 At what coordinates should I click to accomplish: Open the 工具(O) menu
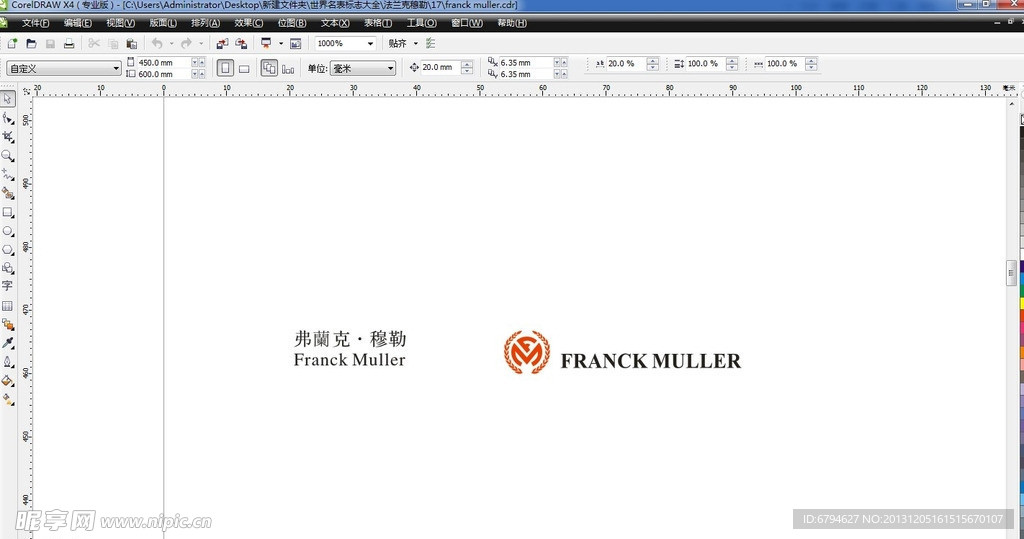tap(421, 23)
